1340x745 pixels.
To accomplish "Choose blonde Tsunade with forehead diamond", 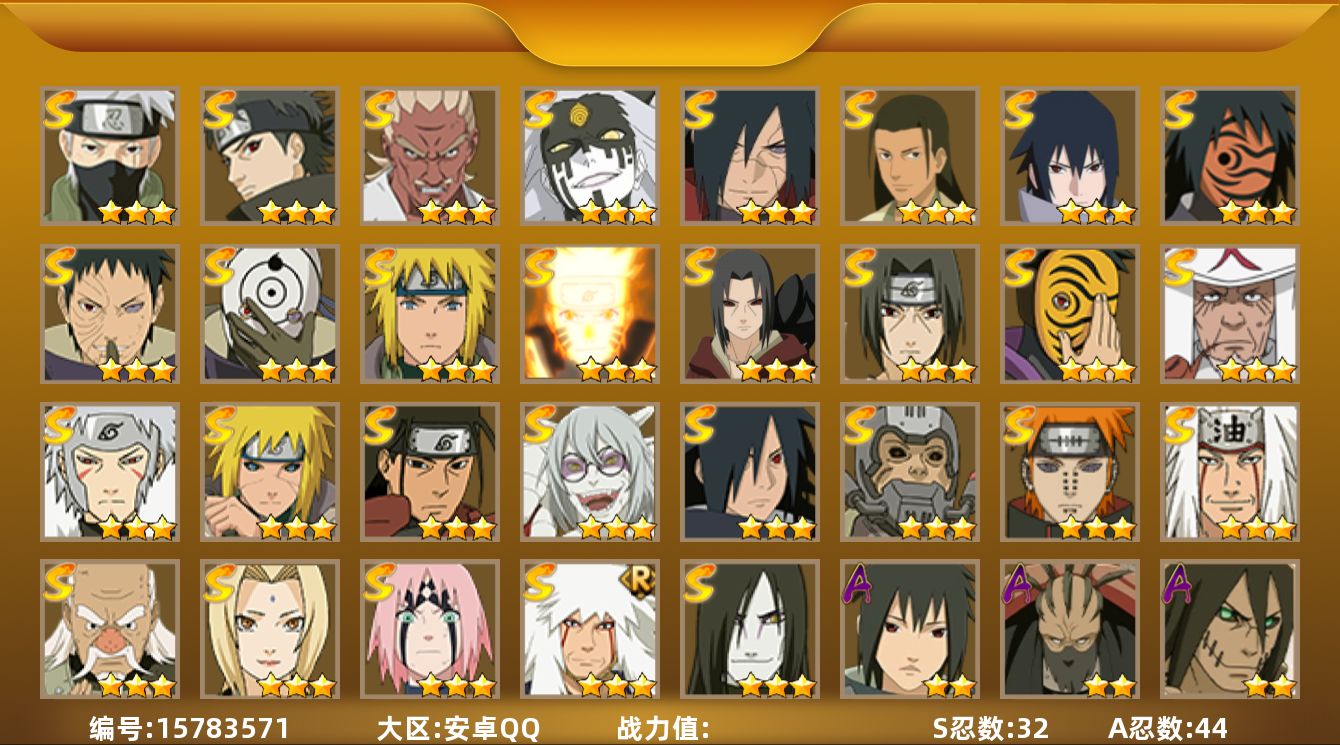I will coord(269,629).
